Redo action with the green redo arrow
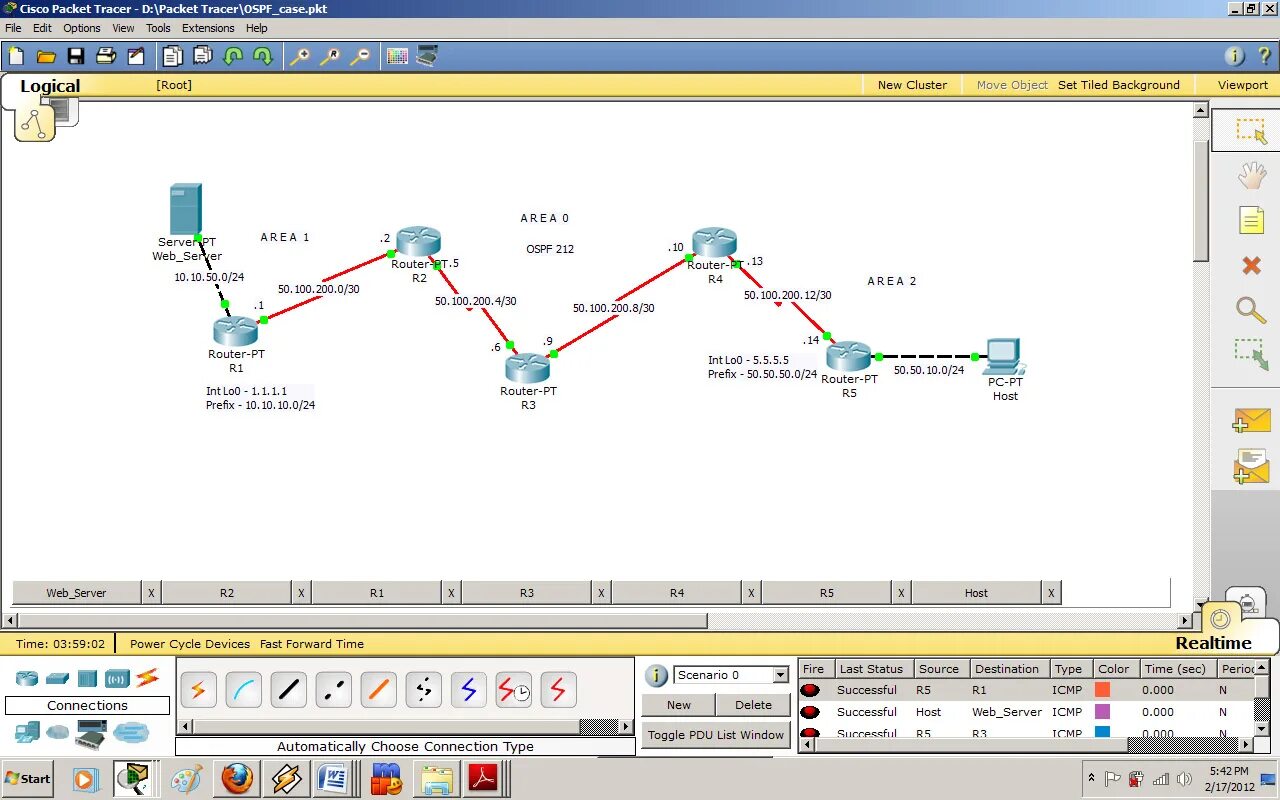This screenshot has height=800, width=1280. click(x=263, y=56)
